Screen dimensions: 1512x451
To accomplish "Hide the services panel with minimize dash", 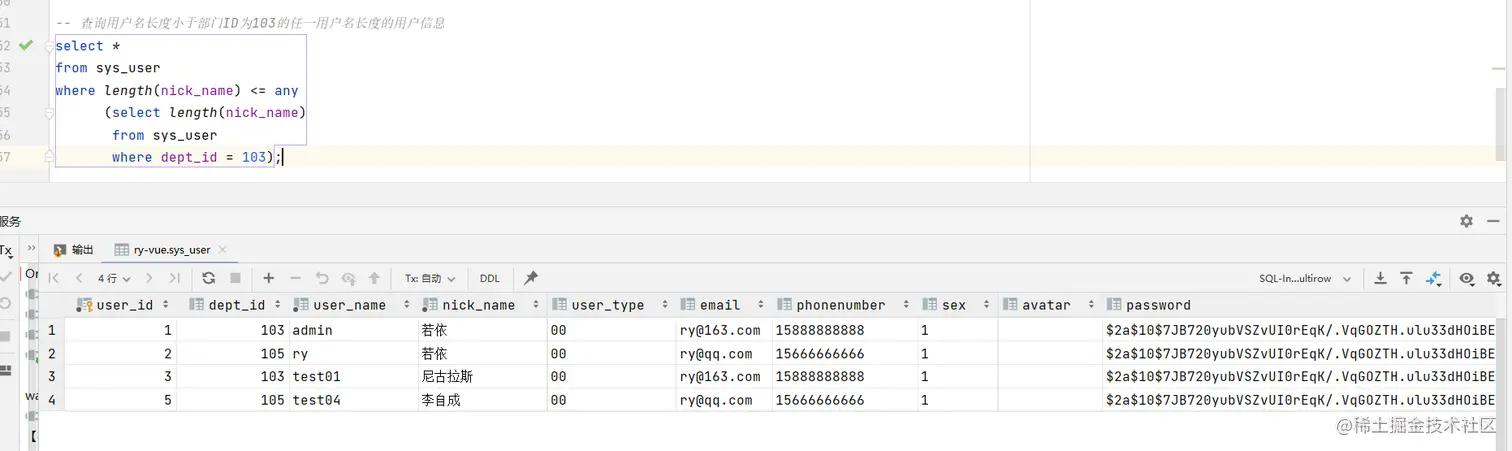I will click(1493, 221).
